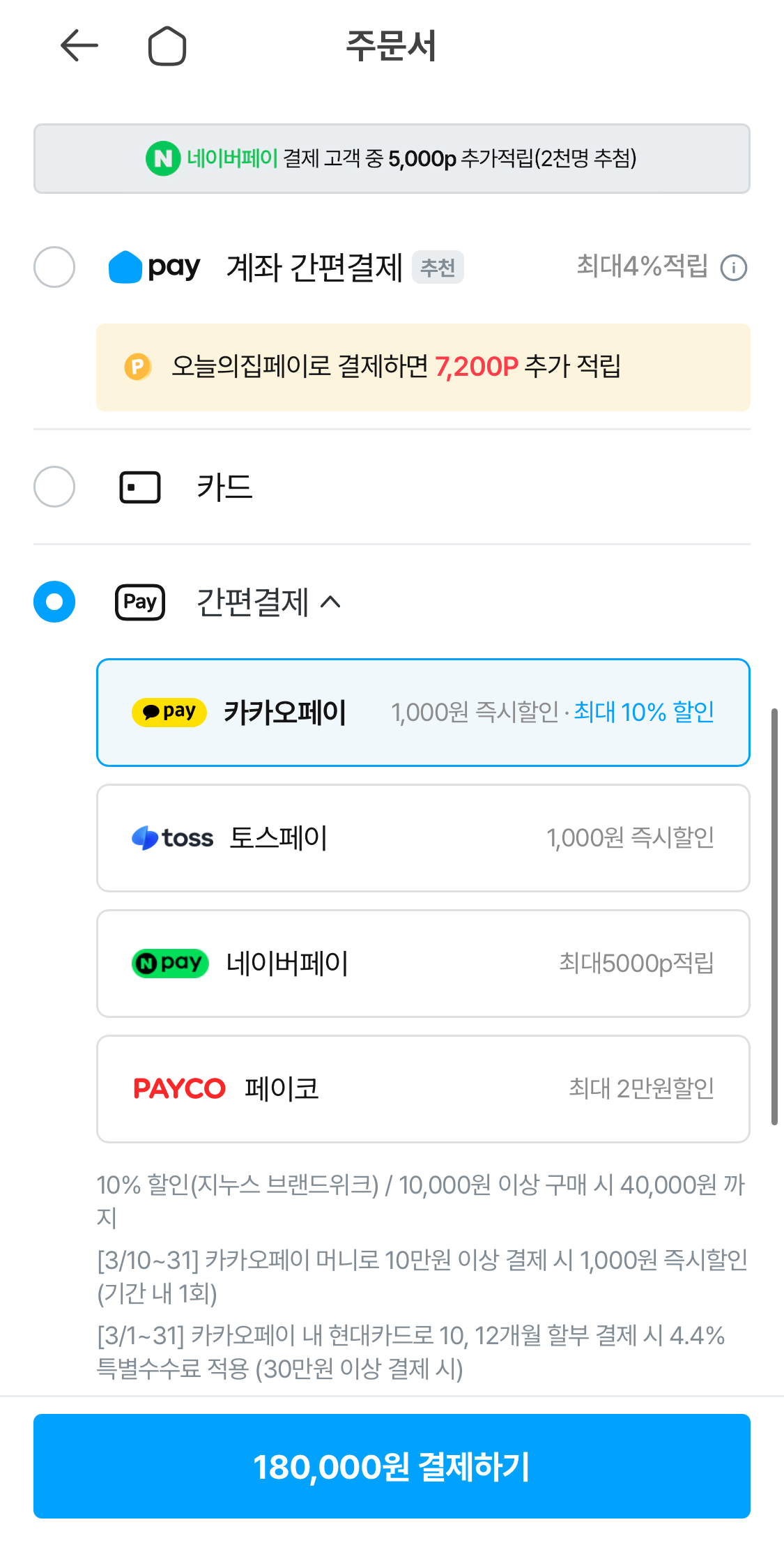
Task: Choose 카카오페이 as payment method
Action: point(423,713)
